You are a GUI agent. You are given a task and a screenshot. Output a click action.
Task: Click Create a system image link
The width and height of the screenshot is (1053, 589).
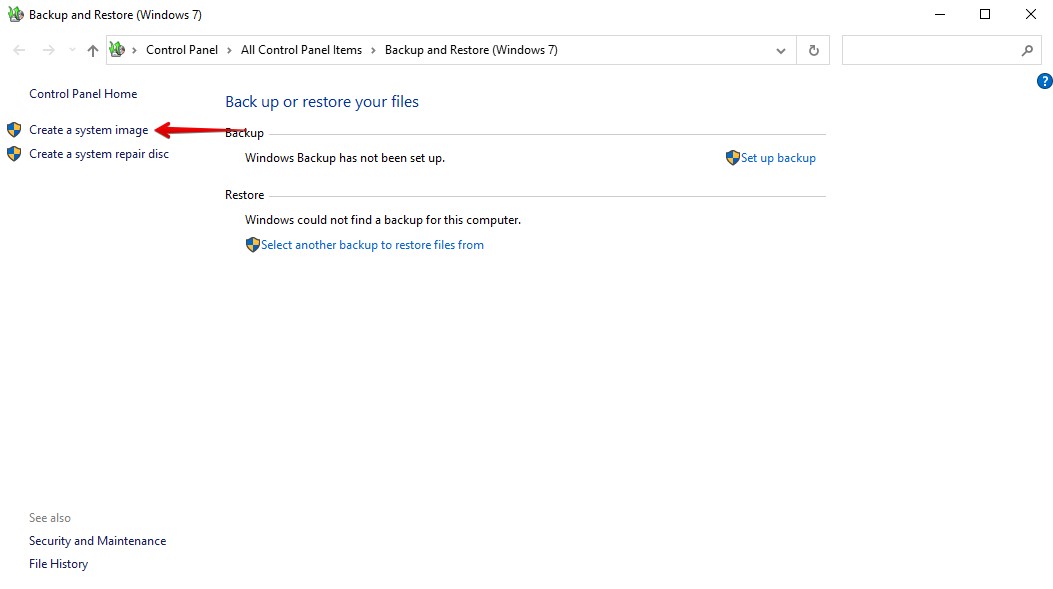(x=89, y=130)
